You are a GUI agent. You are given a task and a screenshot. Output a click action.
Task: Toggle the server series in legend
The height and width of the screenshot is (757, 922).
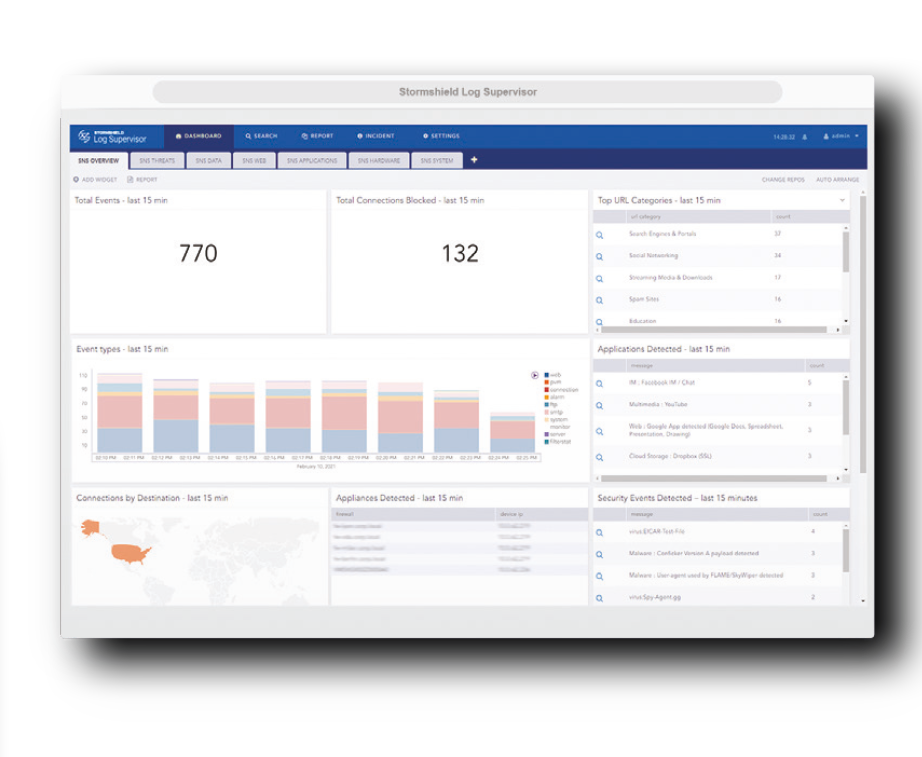point(553,434)
